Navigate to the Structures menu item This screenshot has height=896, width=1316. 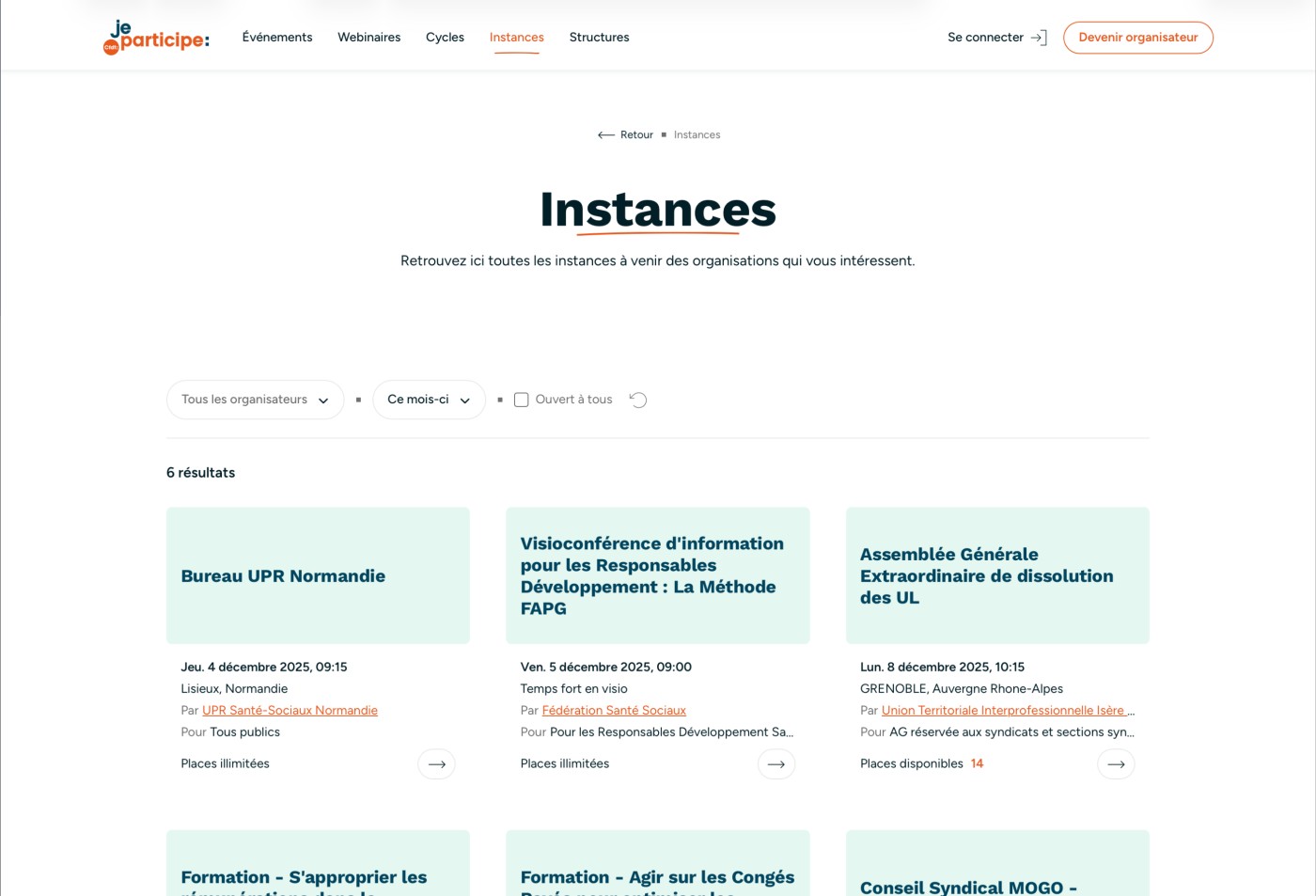pyautogui.click(x=599, y=38)
